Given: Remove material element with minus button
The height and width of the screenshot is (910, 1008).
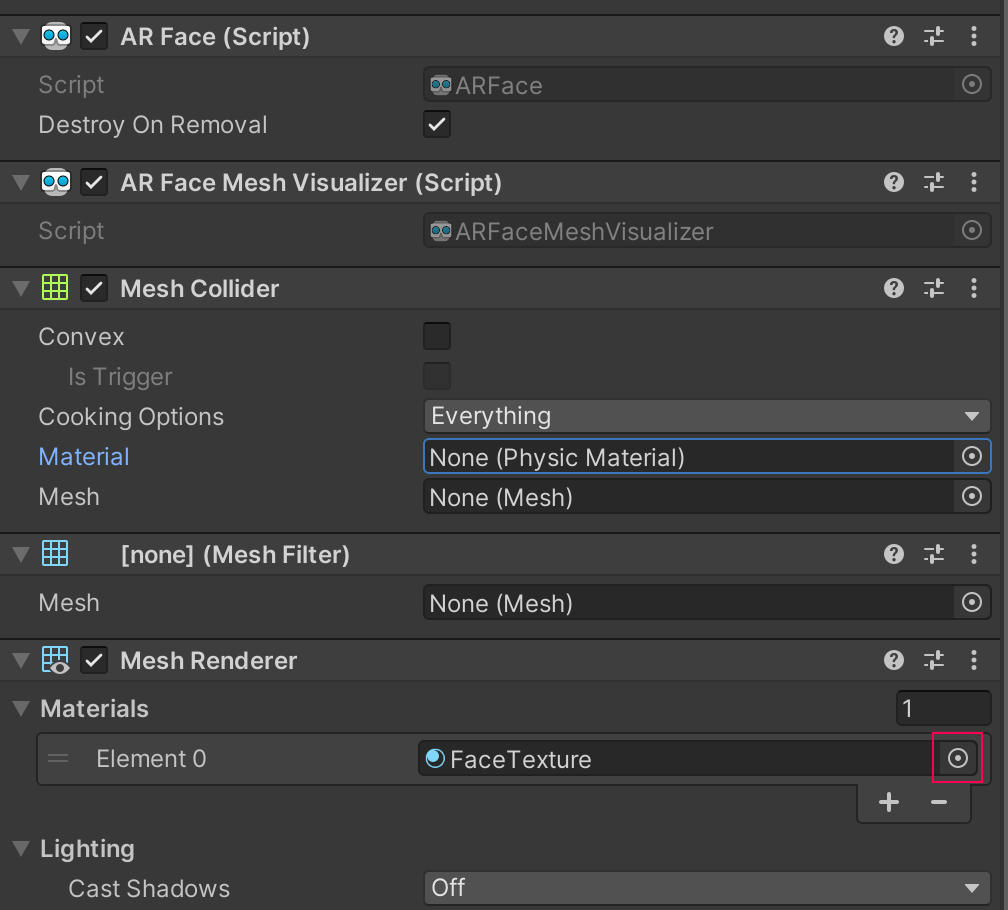Looking at the screenshot, I should click(x=938, y=802).
